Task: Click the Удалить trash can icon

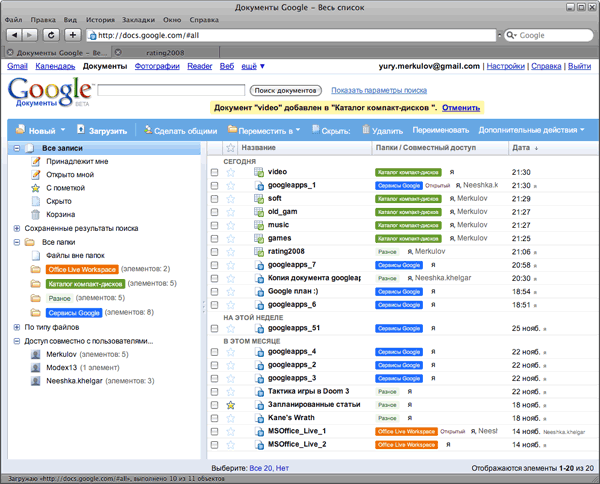Action: point(366,129)
